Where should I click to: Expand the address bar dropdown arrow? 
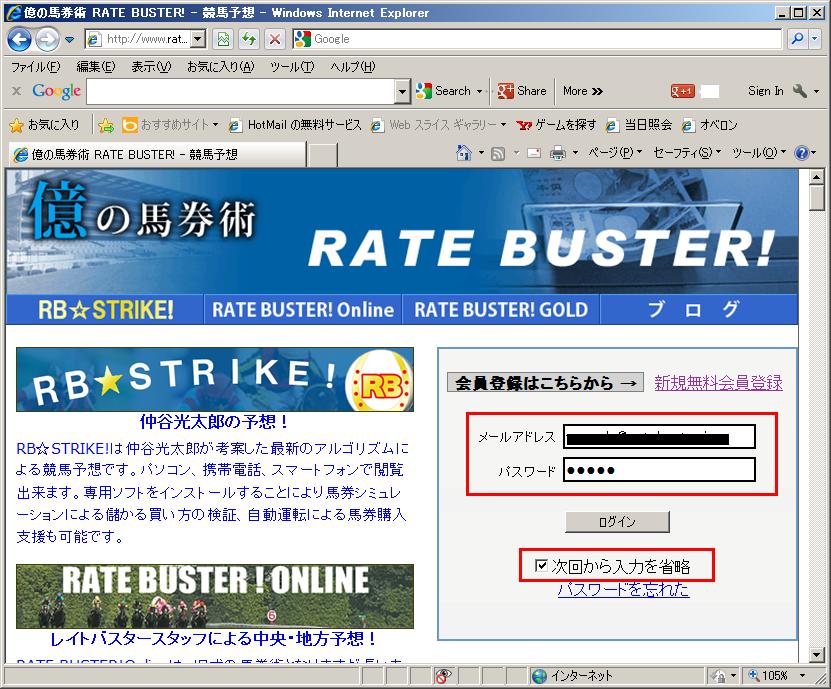(198, 39)
